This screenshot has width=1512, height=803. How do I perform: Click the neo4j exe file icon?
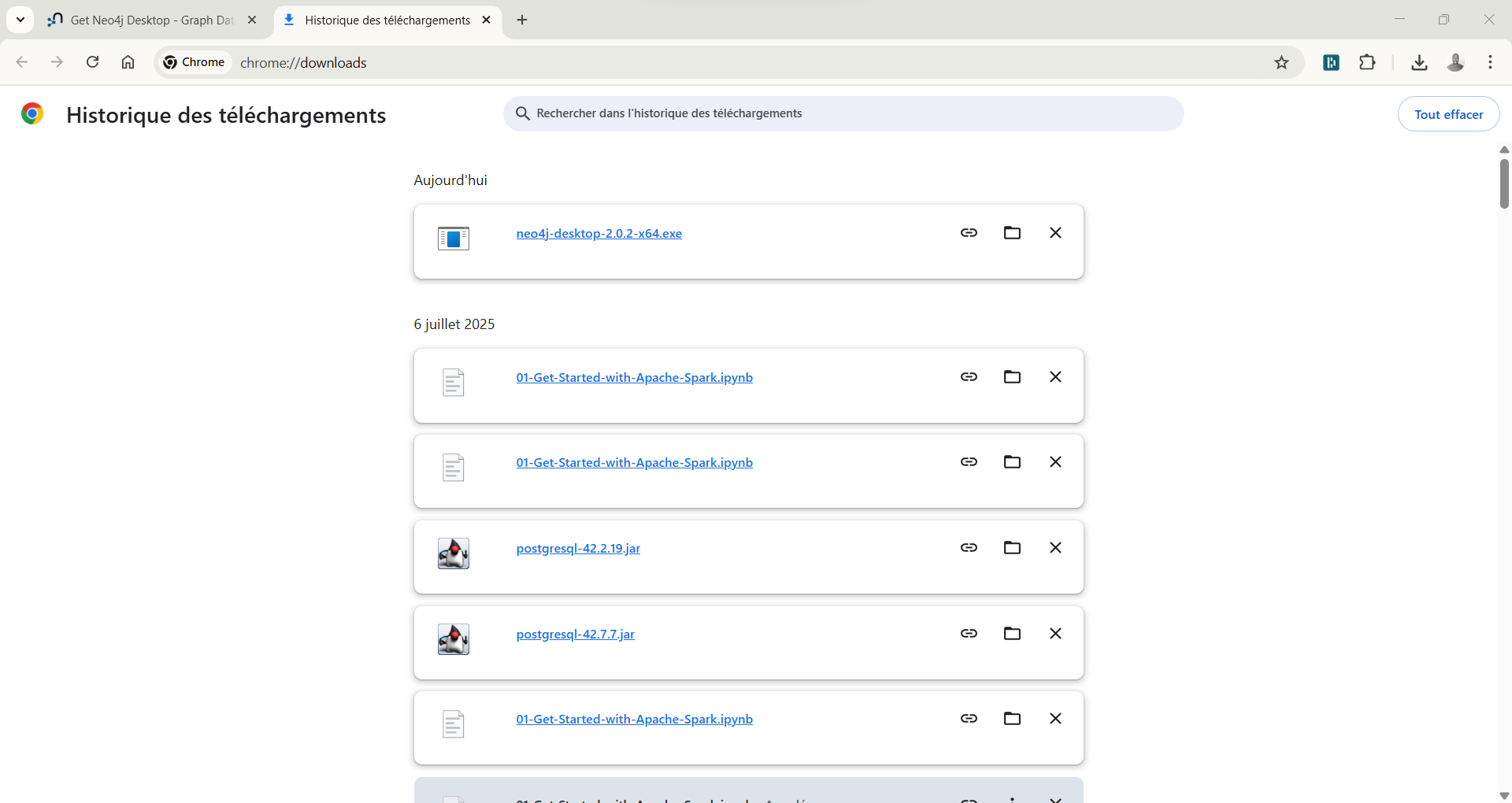coord(454,238)
